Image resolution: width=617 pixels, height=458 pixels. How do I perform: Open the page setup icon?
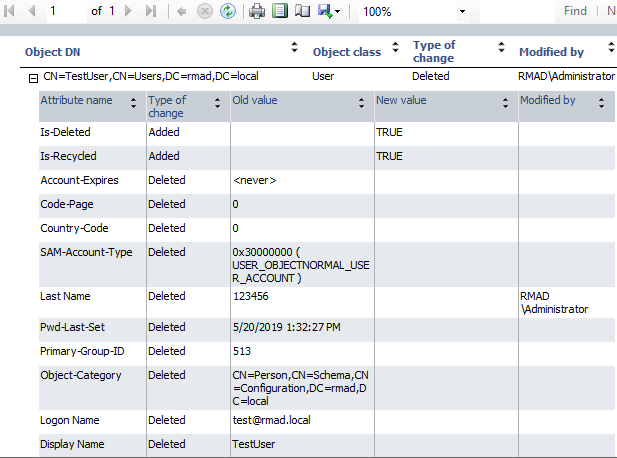point(301,11)
